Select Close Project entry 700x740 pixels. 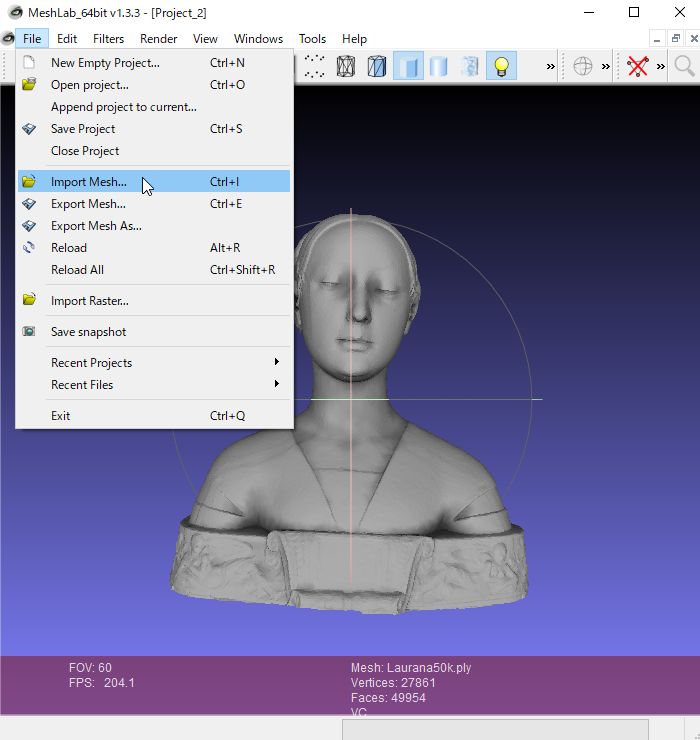[x=154, y=151]
